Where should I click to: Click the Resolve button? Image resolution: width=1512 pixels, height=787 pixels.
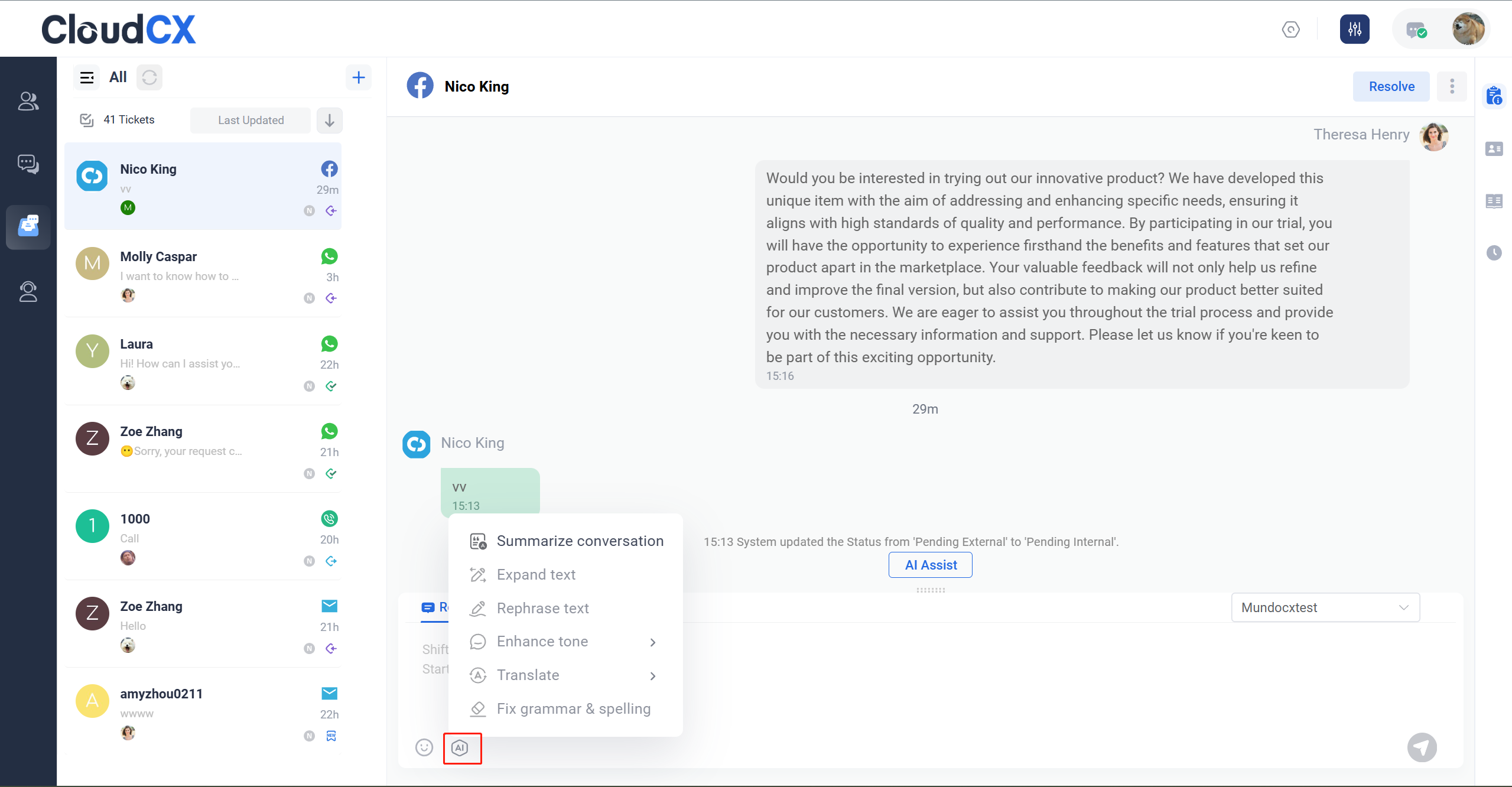[x=1391, y=87]
